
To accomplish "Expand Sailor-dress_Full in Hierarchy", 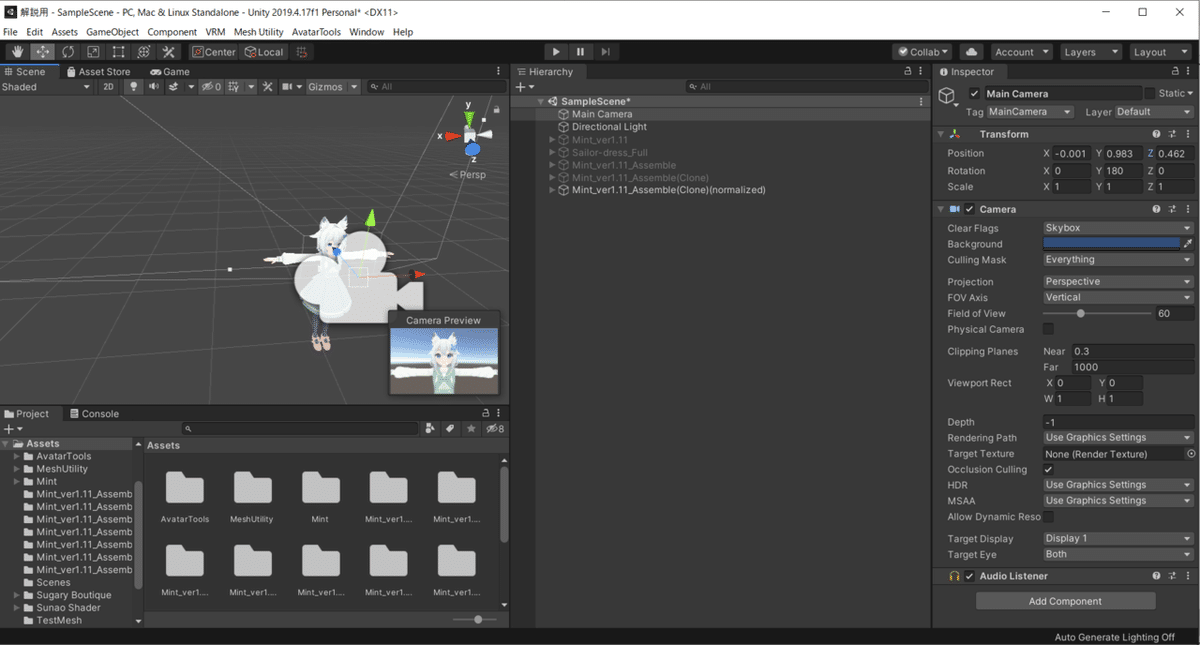I will tap(552, 153).
